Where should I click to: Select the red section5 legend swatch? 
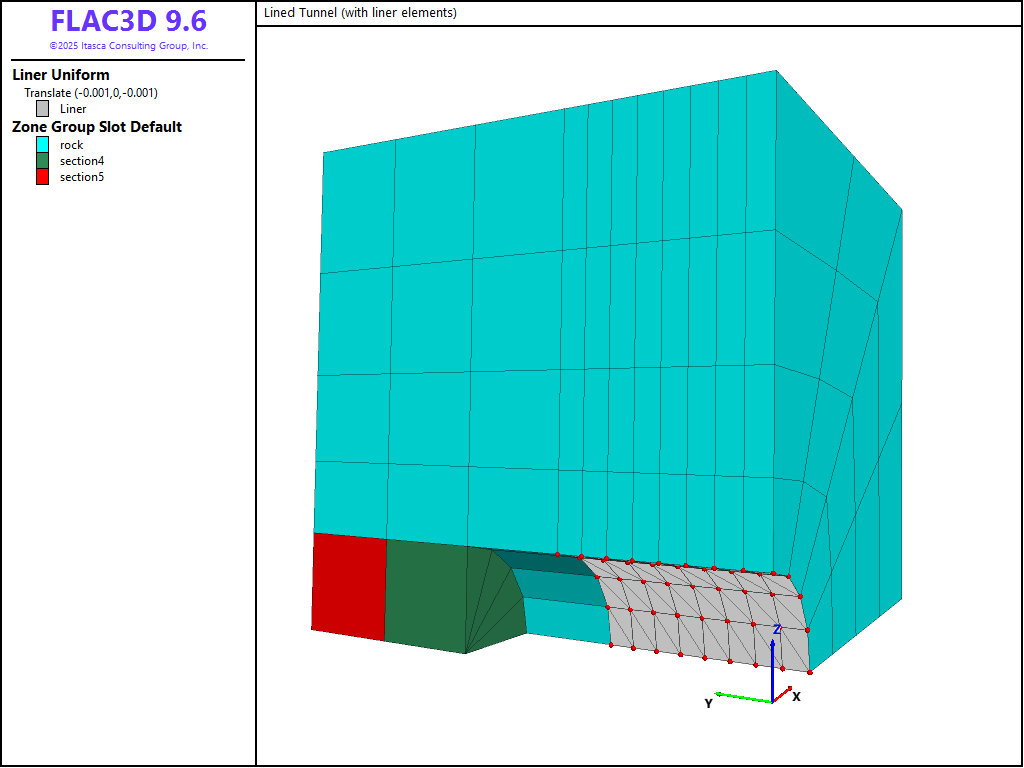point(42,177)
